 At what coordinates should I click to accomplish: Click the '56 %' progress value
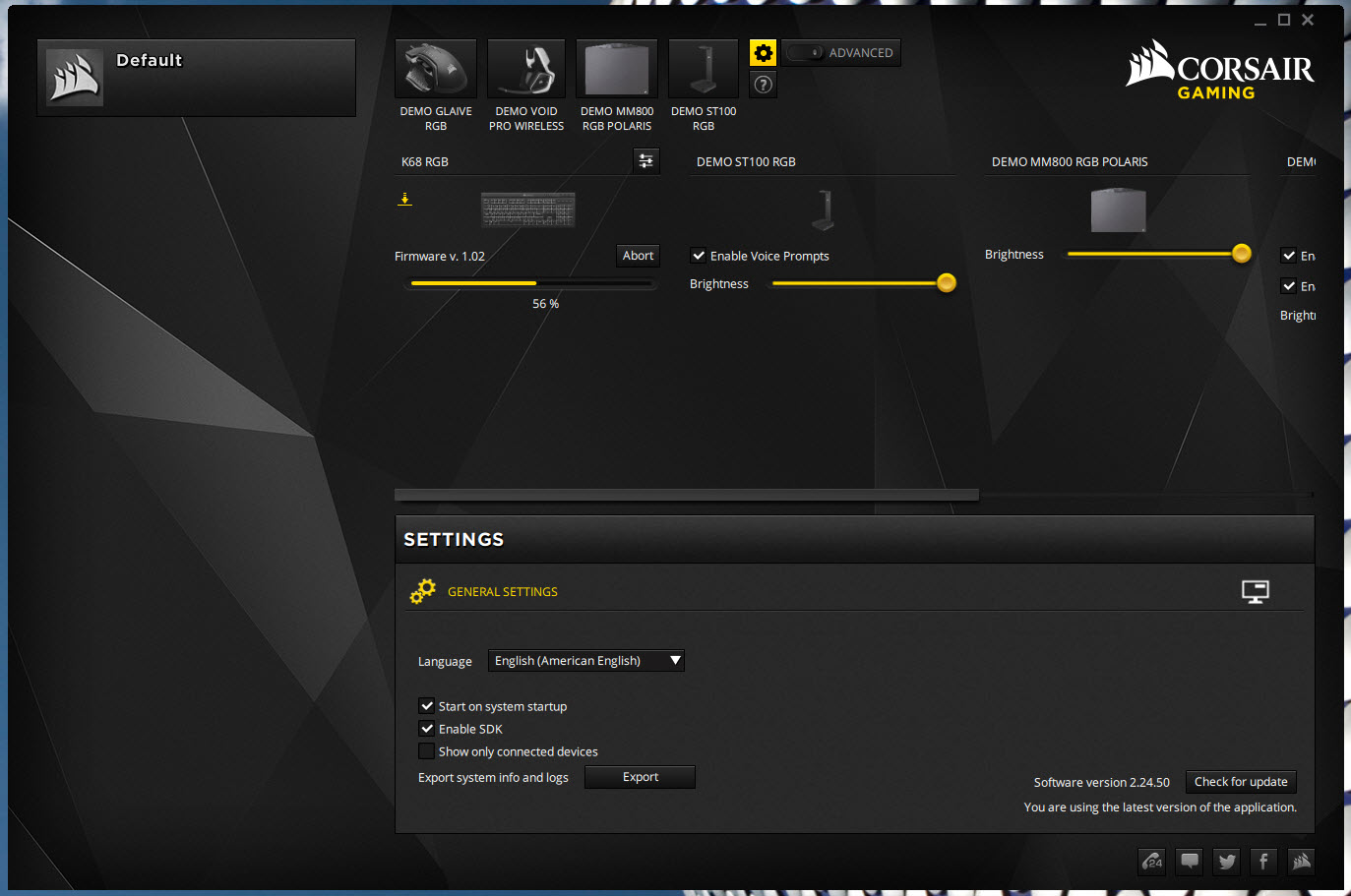[x=546, y=304]
